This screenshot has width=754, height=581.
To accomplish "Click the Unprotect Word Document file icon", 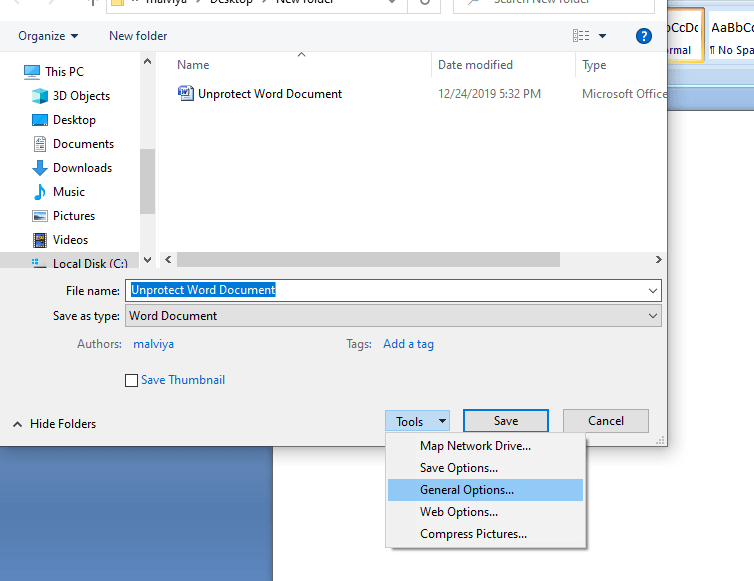I will point(186,94).
